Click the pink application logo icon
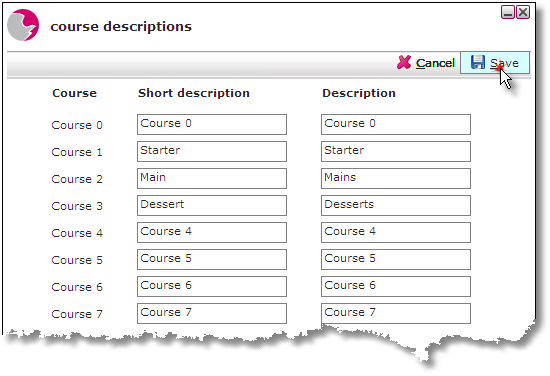This screenshot has width=550, height=376. 23,25
